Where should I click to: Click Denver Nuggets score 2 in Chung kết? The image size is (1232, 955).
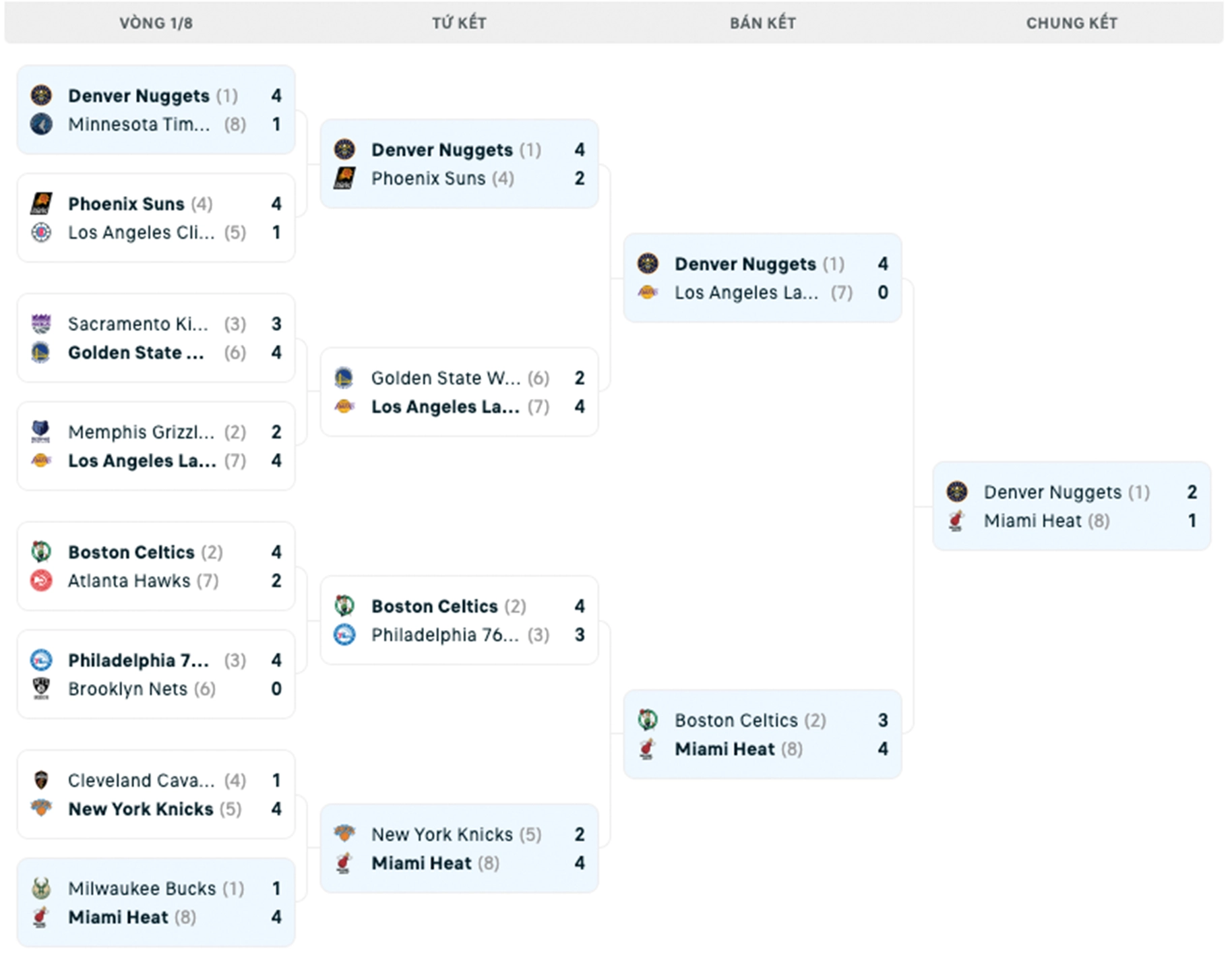coord(1192,493)
